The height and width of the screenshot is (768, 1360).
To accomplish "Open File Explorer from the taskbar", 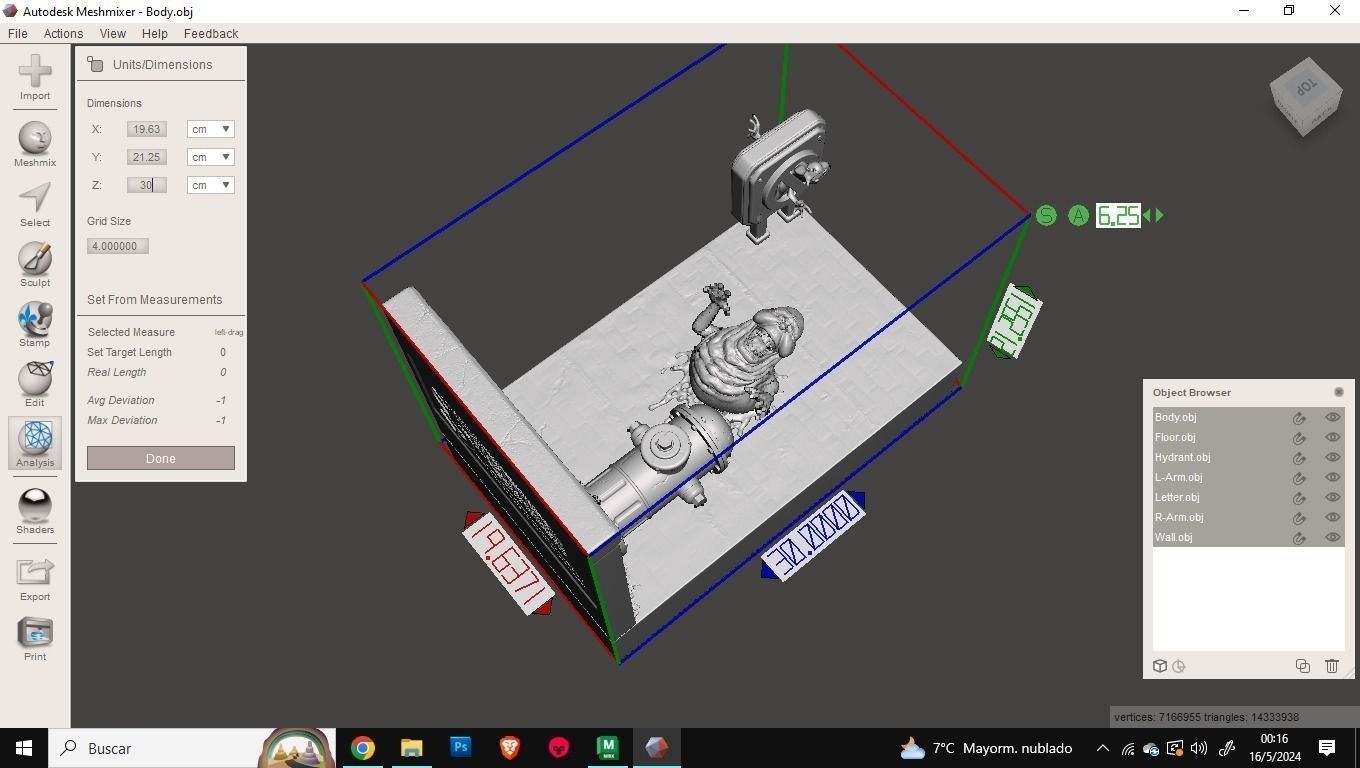I will click(412, 748).
